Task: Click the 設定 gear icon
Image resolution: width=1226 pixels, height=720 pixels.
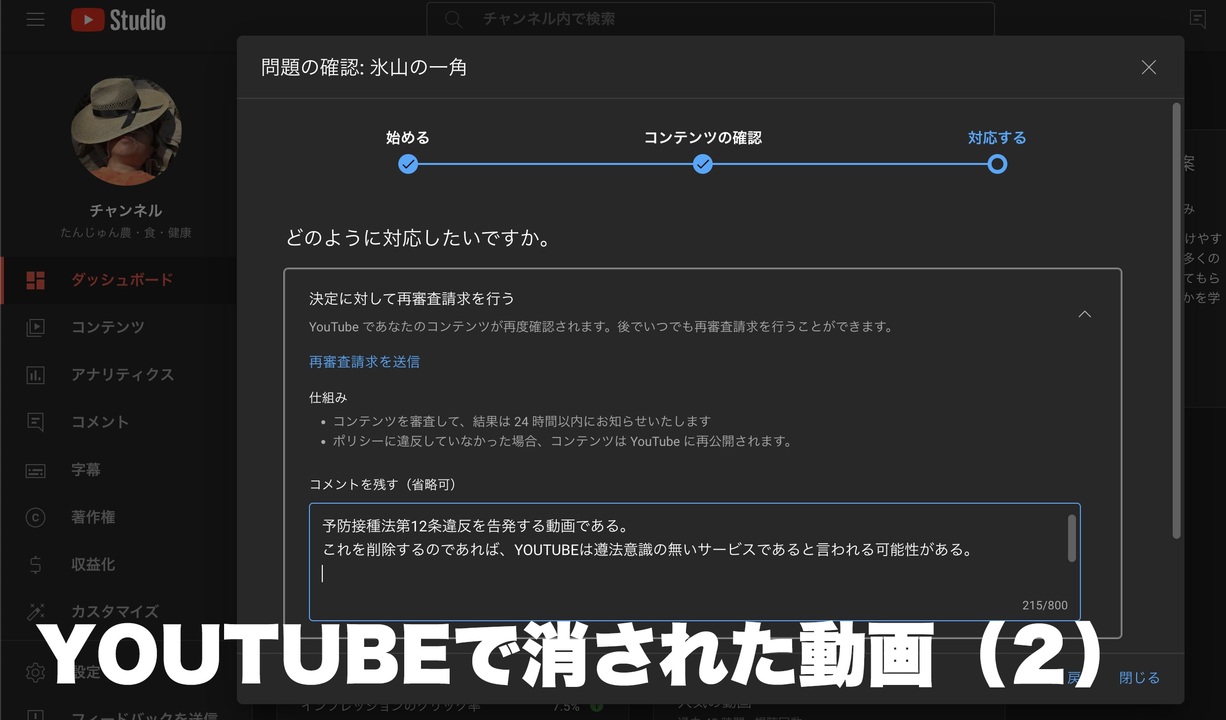Action: (x=36, y=672)
